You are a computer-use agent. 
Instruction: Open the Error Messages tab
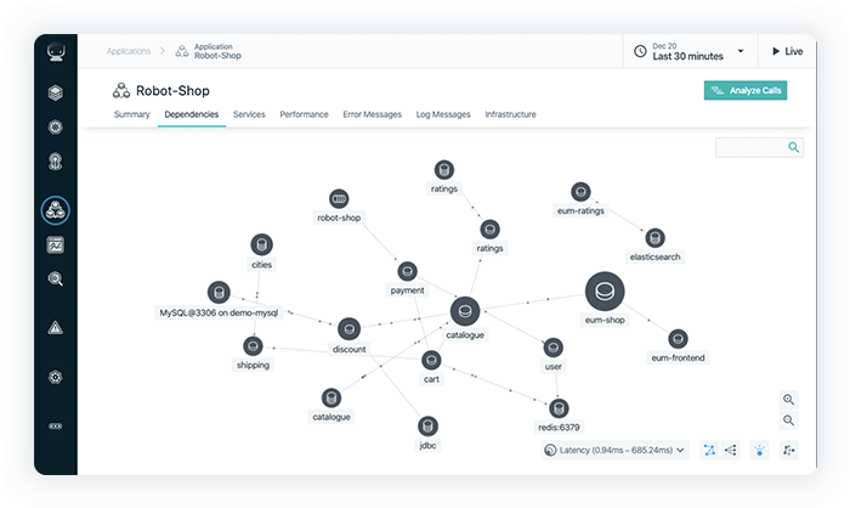point(372,115)
